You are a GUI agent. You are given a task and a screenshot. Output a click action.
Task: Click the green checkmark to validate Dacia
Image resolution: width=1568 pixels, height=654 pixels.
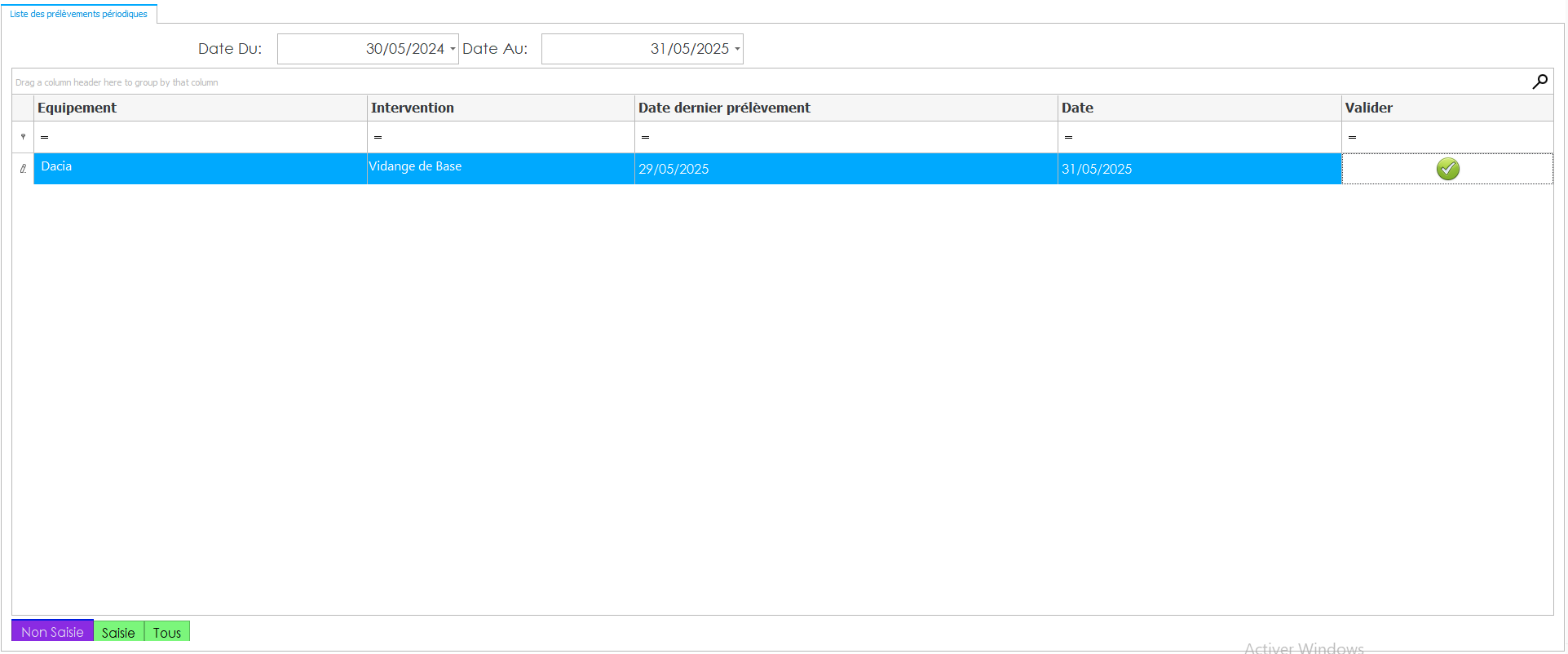point(1447,169)
